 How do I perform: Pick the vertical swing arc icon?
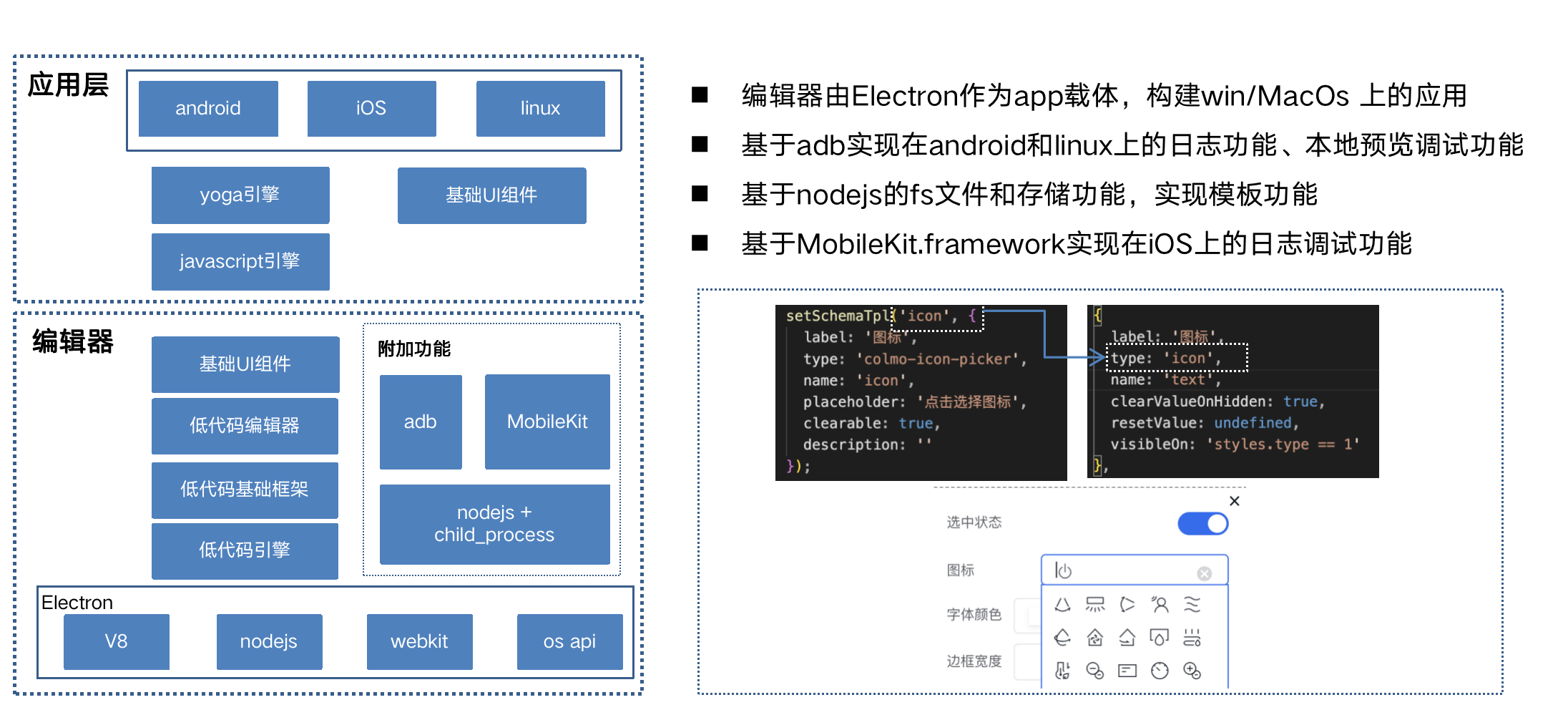click(1062, 605)
